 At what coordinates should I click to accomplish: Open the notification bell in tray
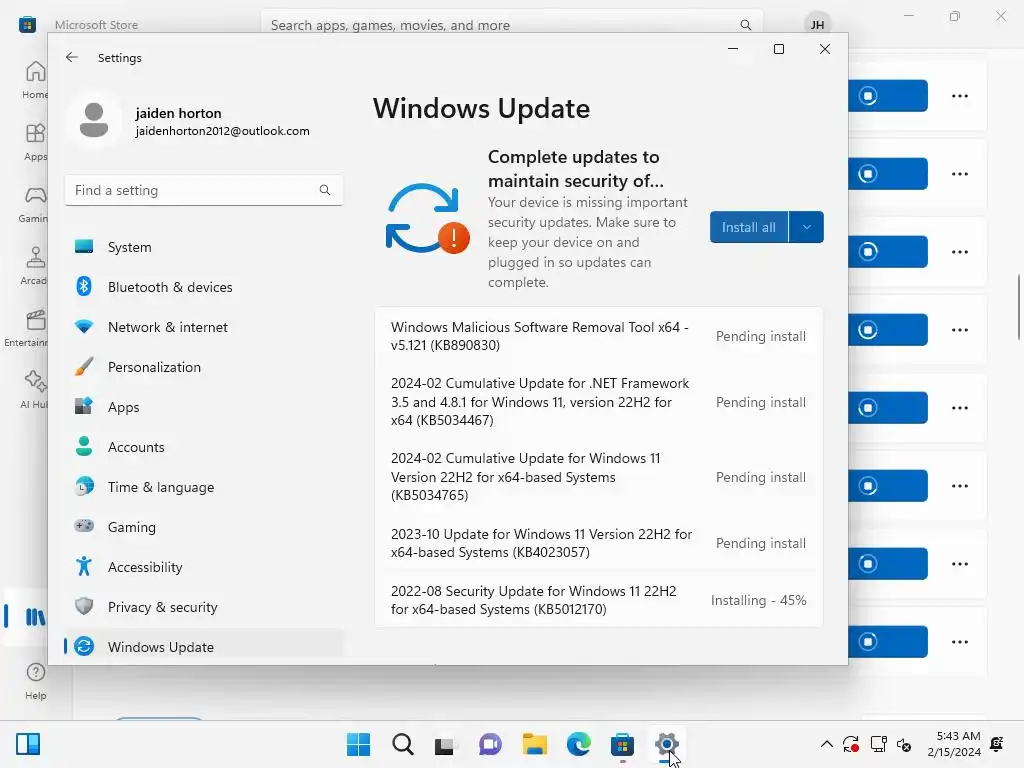[x=997, y=744]
